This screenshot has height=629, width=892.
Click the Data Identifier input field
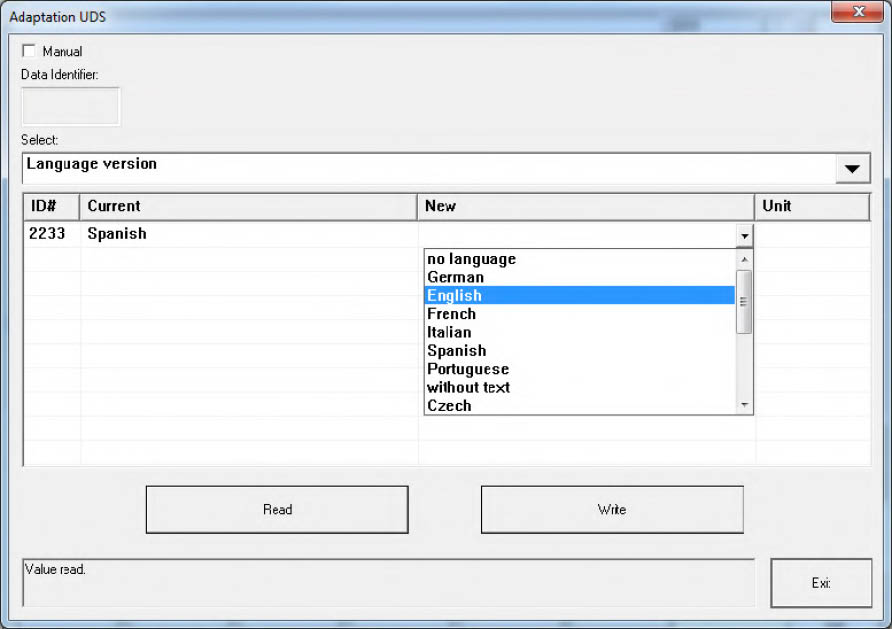pyautogui.click(x=71, y=107)
